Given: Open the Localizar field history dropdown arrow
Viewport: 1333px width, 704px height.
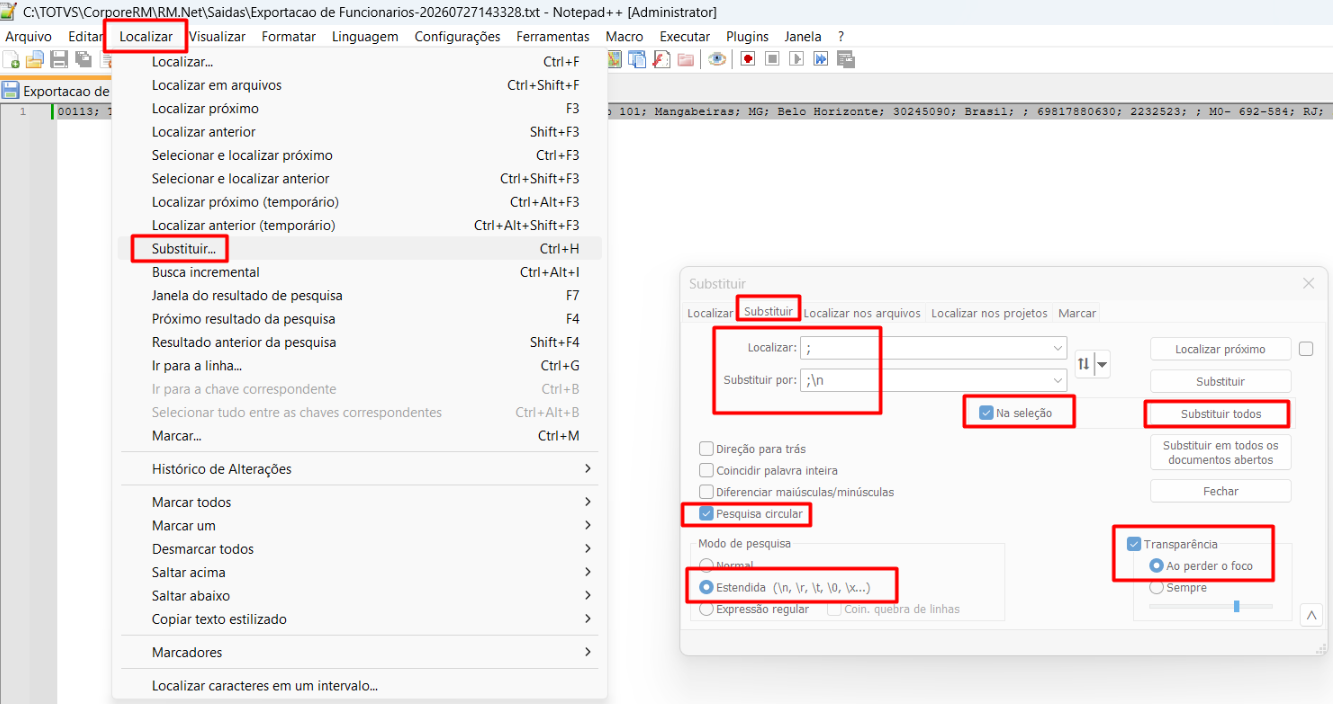Looking at the screenshot, I should click(x=1058, y=348).
